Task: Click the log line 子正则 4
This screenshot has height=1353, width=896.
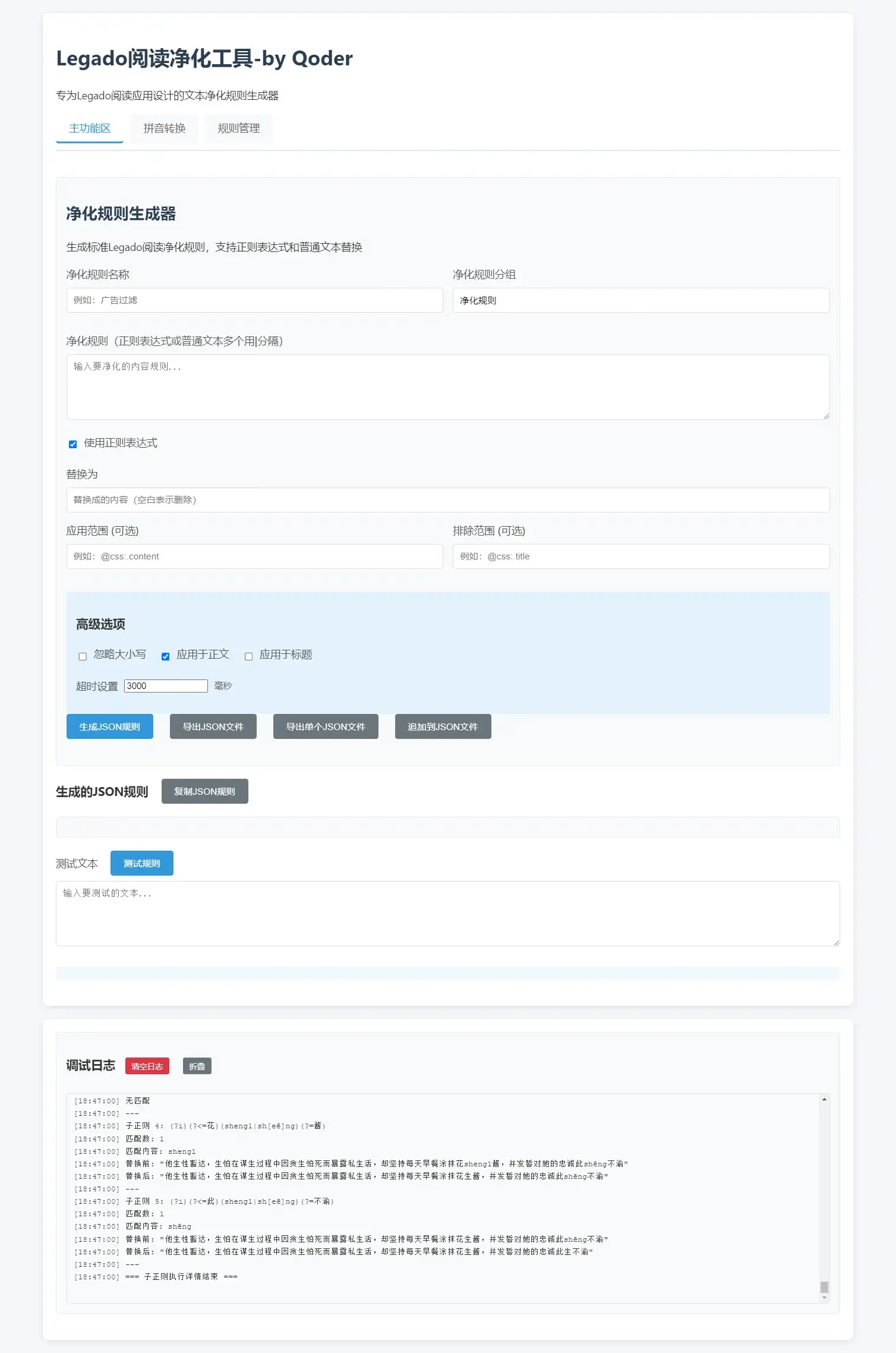Action: (x=200, y=1126)
